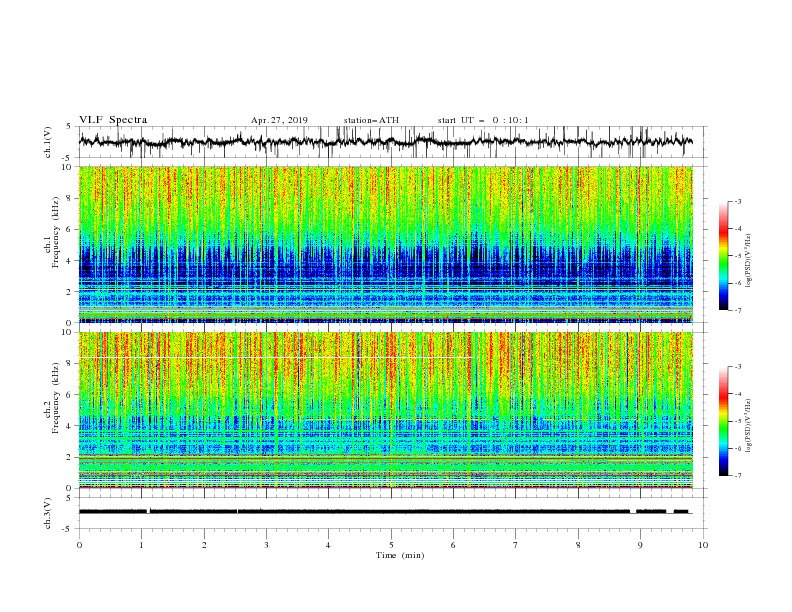
Task: Click time axis tick label "0"
Action: click(x=79, y=545)
